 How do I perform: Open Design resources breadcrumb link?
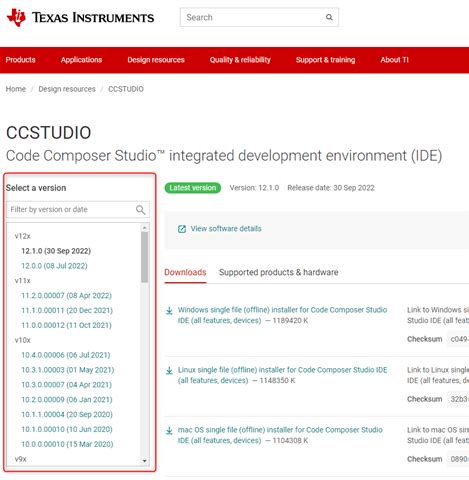67,89
